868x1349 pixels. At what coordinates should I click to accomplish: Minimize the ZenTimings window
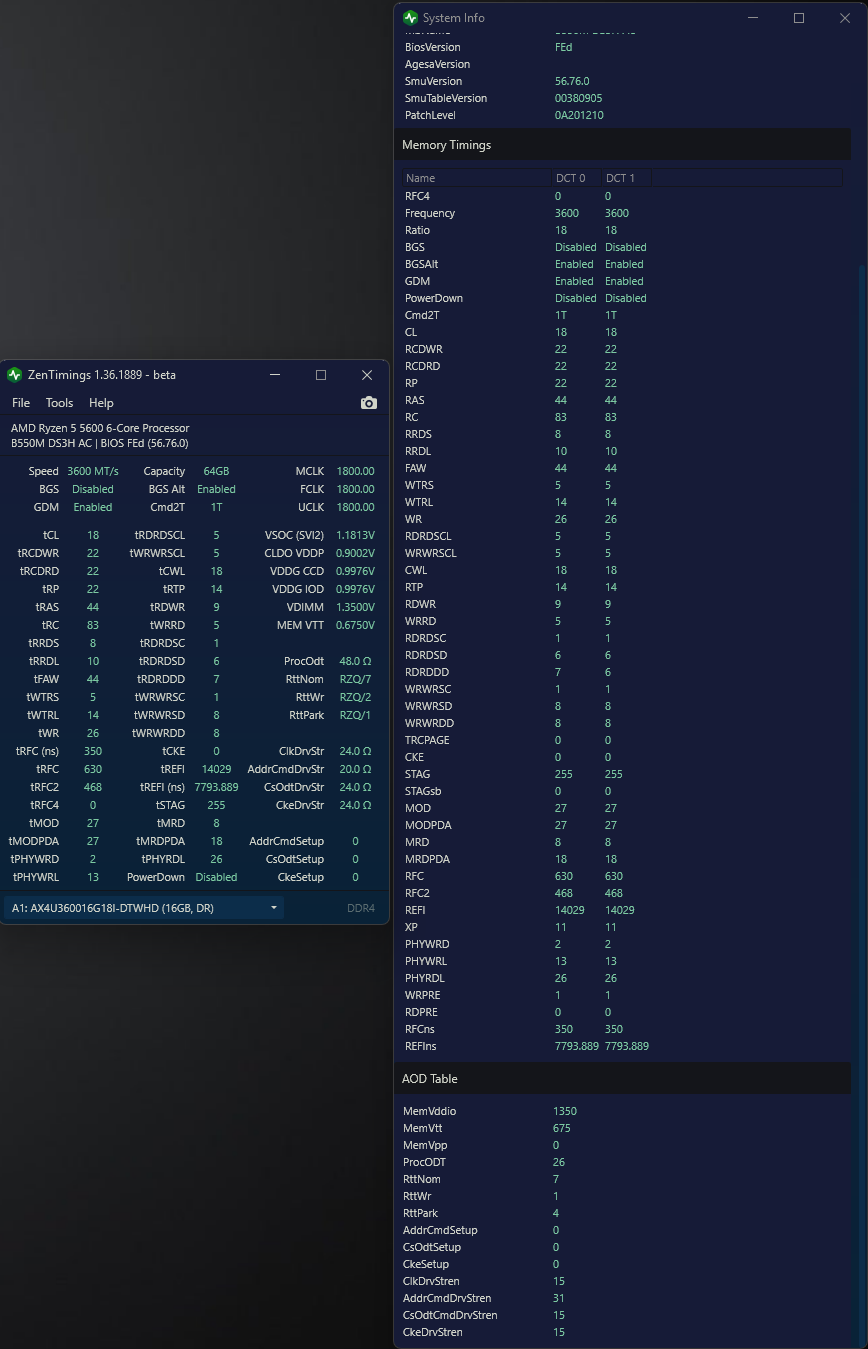(x=275, y=375)
